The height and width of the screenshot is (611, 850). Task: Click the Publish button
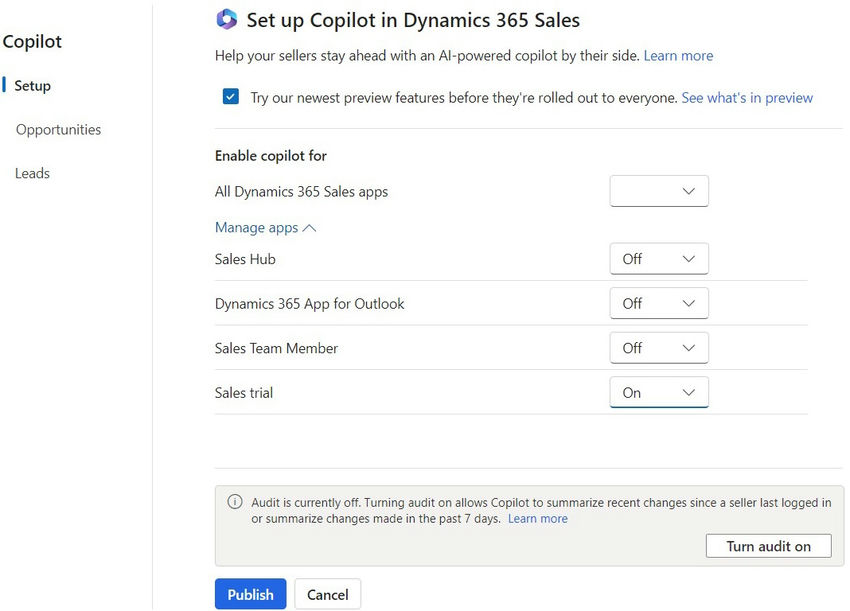(250, 594)
